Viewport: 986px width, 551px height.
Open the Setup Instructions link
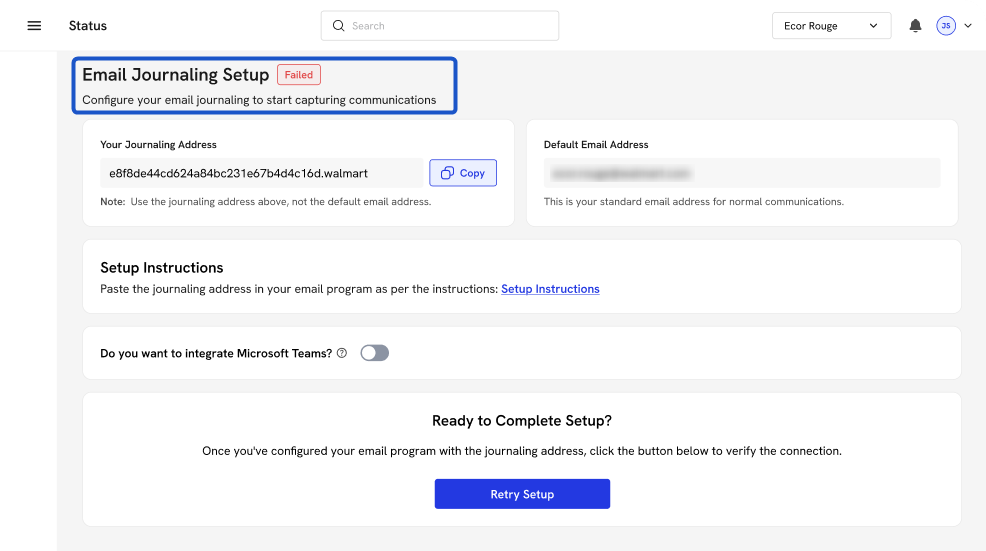point(550,289)
